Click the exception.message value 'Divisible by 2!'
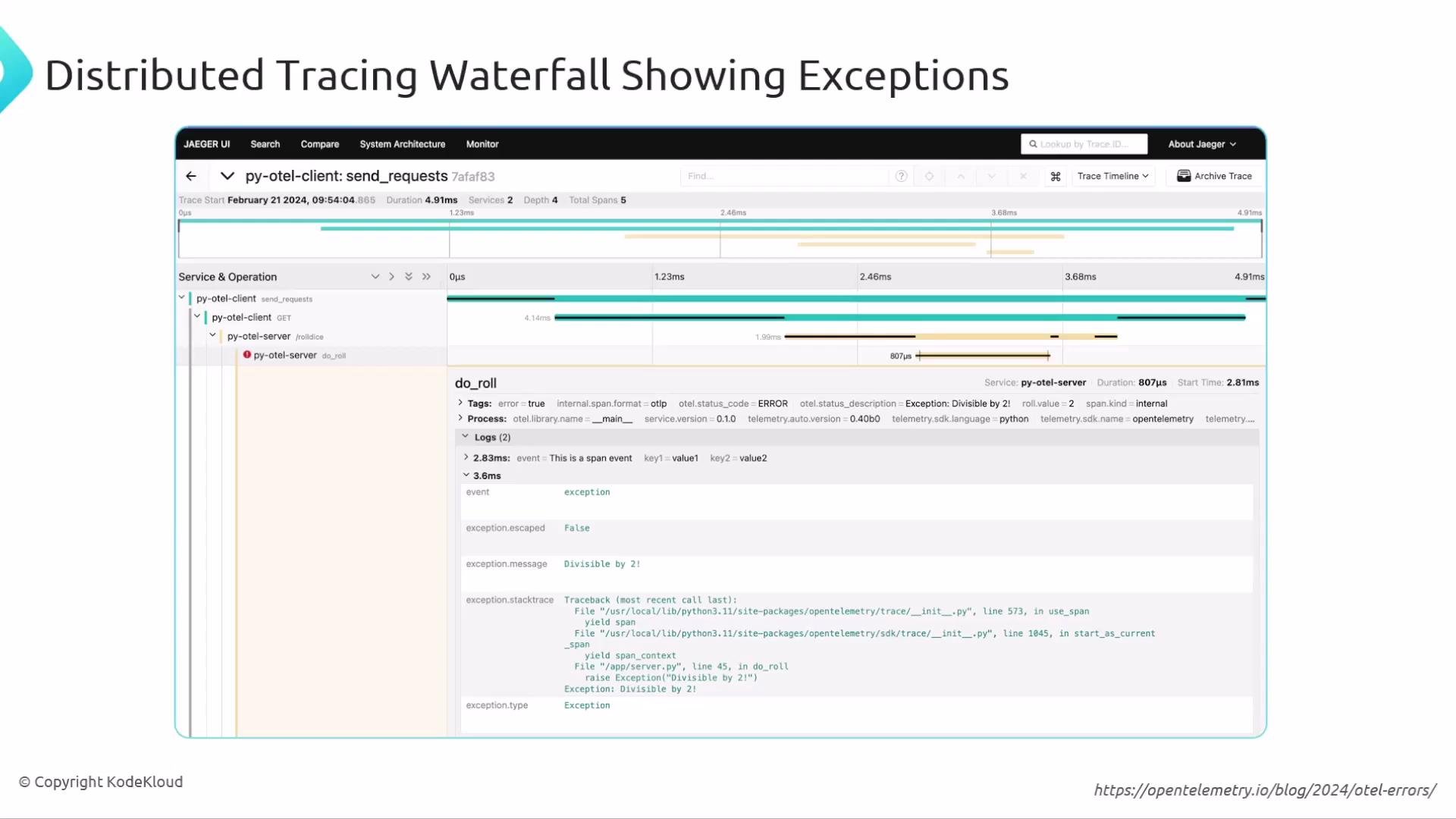This screenshot has width=1456, height=819. coord(602,564)
